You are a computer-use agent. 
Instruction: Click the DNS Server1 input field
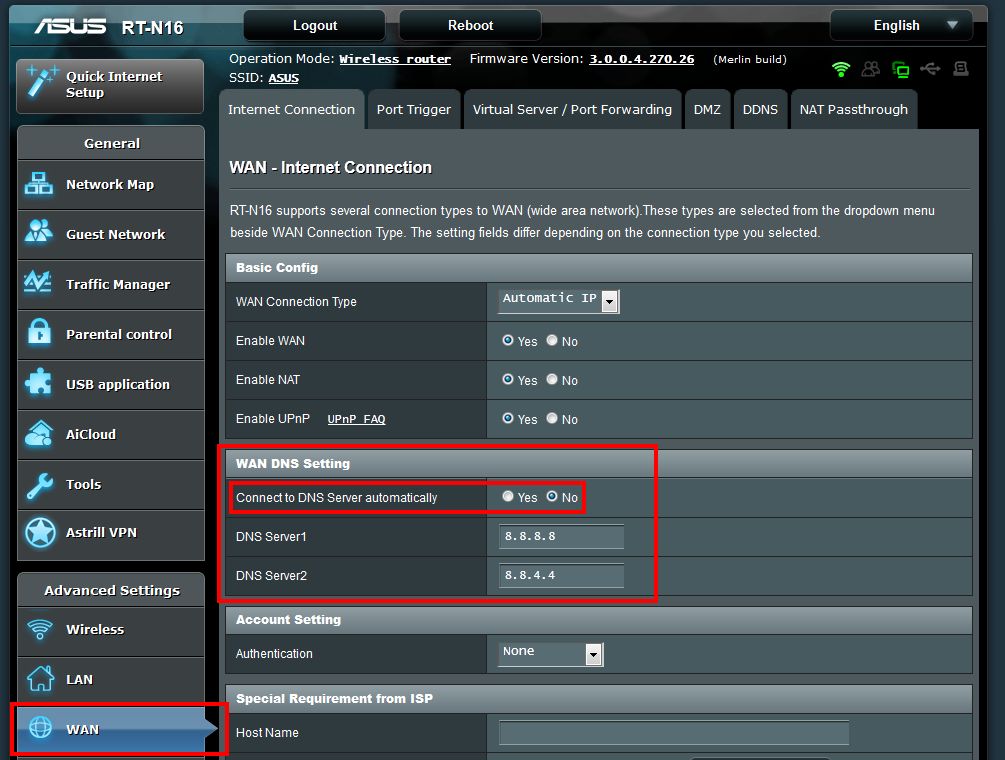[x=561, y=536]
